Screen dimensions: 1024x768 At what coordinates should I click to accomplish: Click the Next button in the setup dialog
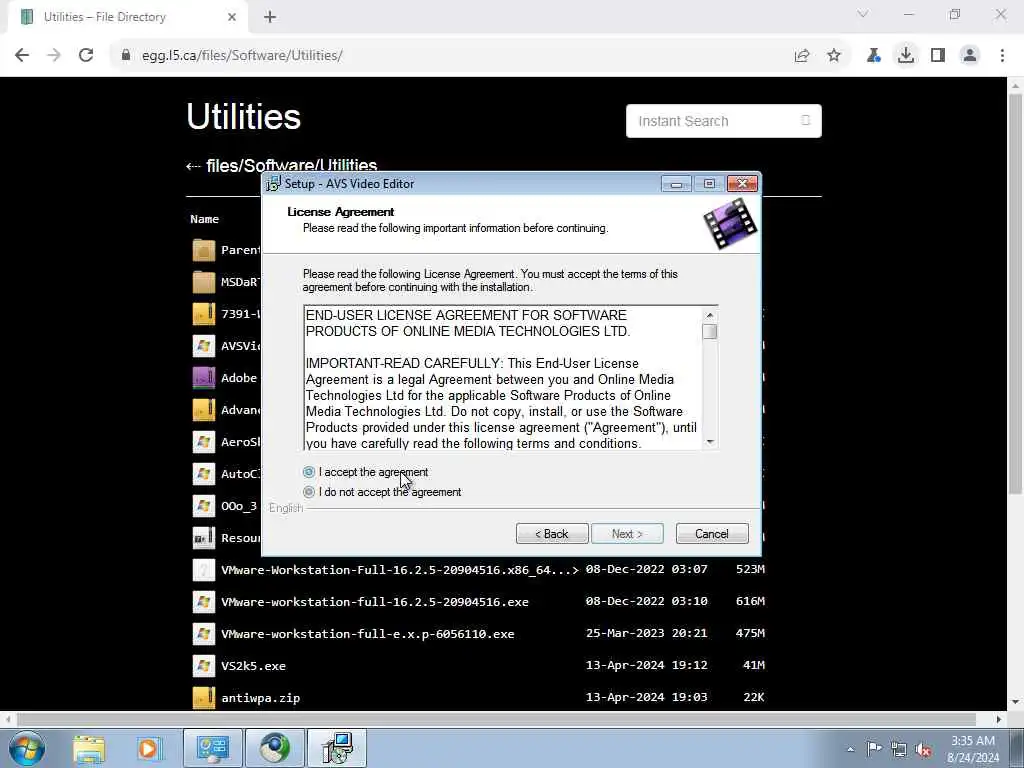[x=627, y=534]
